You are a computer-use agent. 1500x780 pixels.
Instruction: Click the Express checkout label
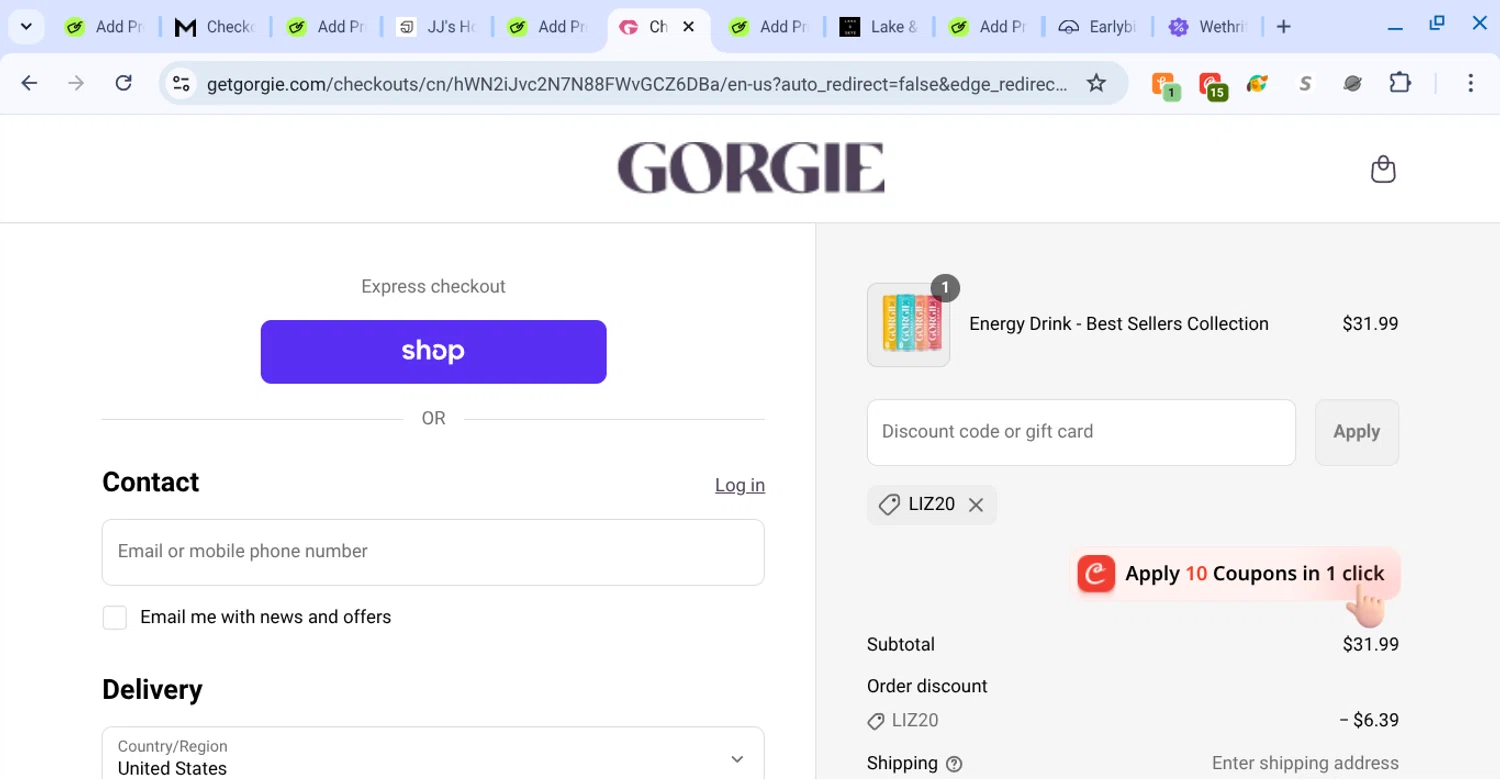coord(433,286)
